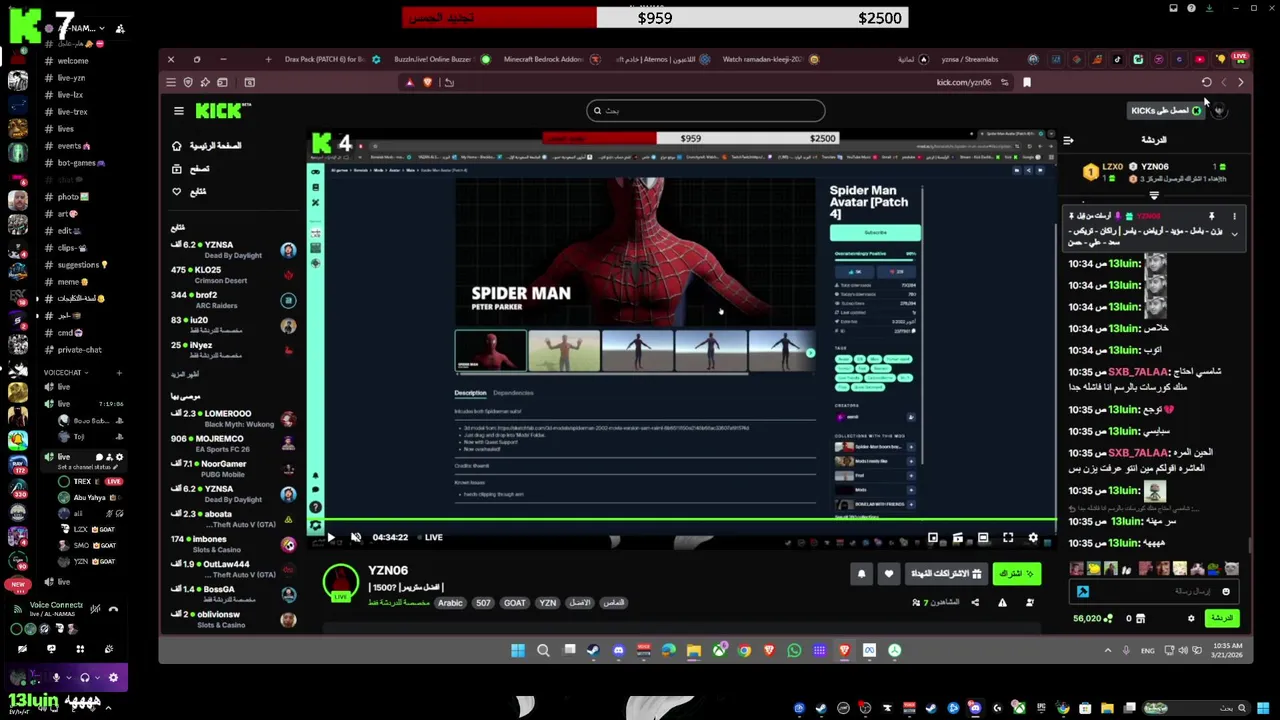This screenshot has height=720, width=1280.
Task: Open the pinned message more options menu
Action: click(1234, 216)
